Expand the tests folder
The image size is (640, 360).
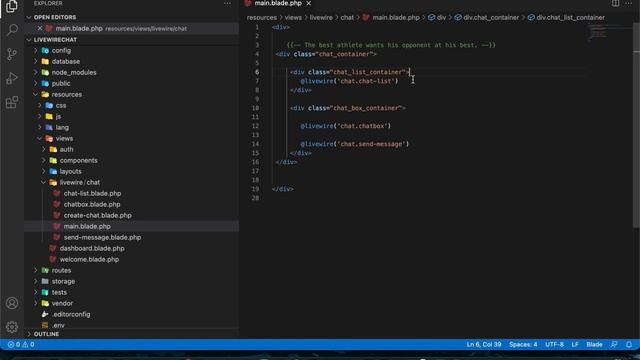click(59, 293)
